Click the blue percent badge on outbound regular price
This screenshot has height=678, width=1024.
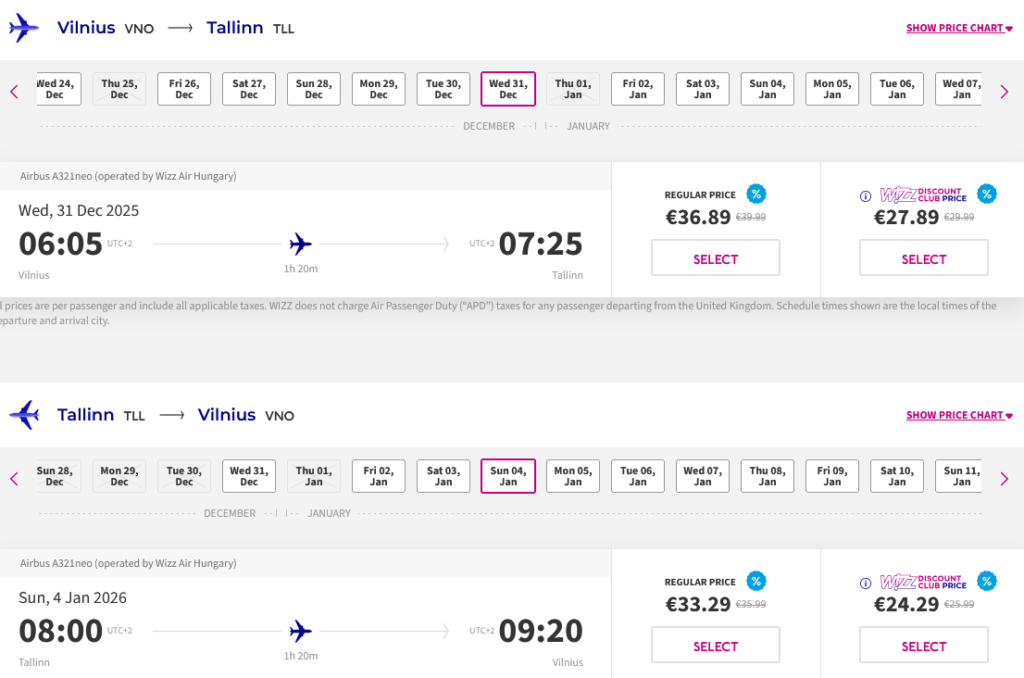click(757, 194)
